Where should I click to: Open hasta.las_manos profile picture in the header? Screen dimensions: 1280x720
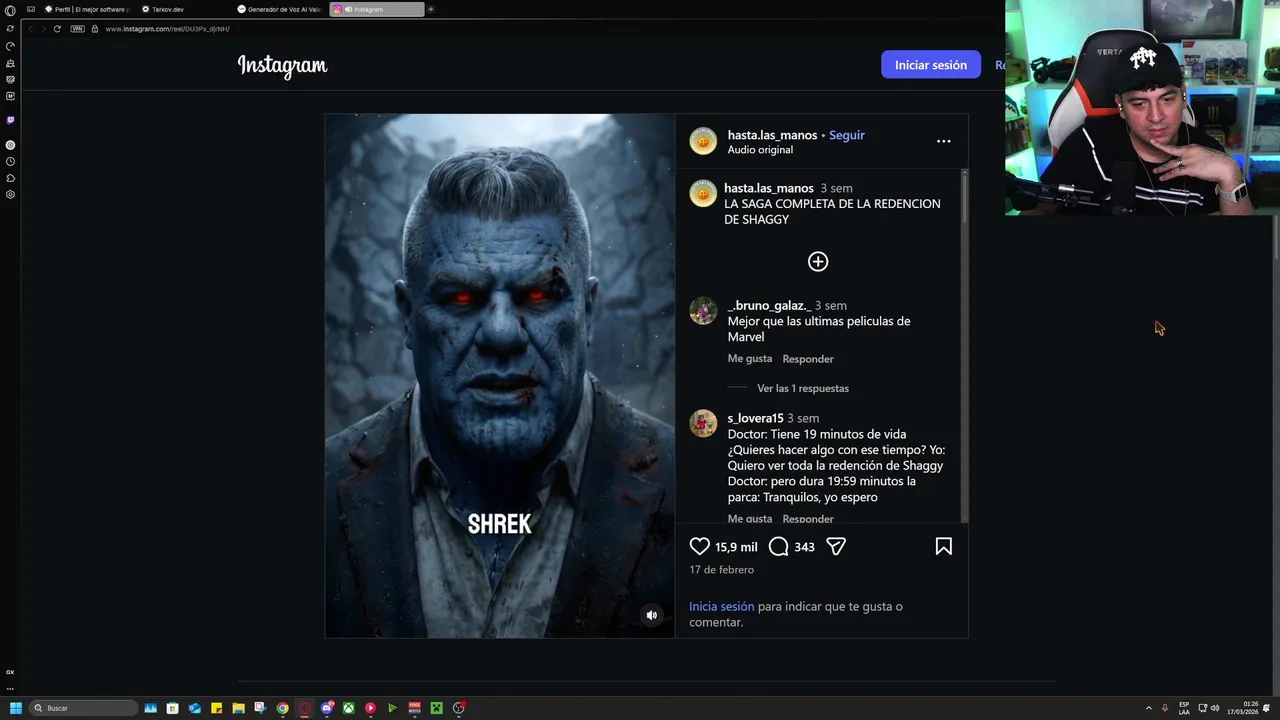[x=703, y=141]
